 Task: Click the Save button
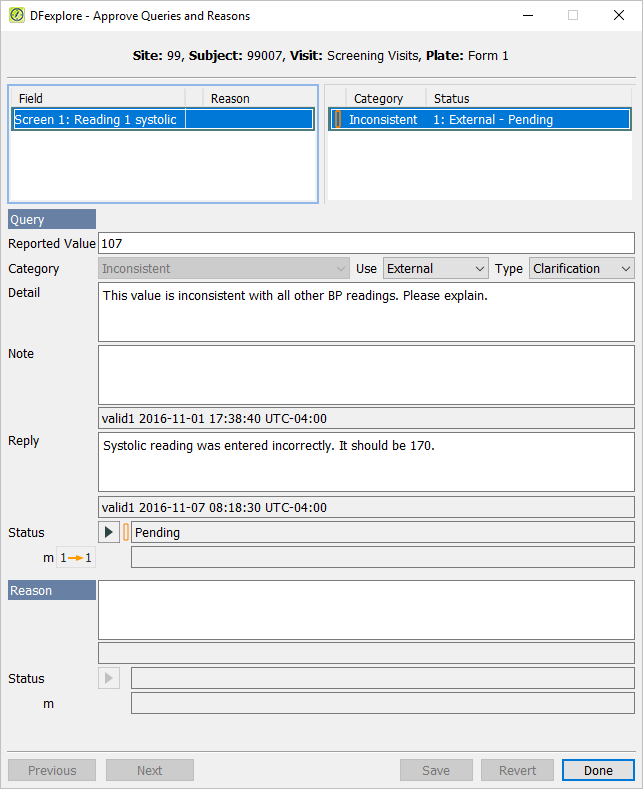(436, 770)
